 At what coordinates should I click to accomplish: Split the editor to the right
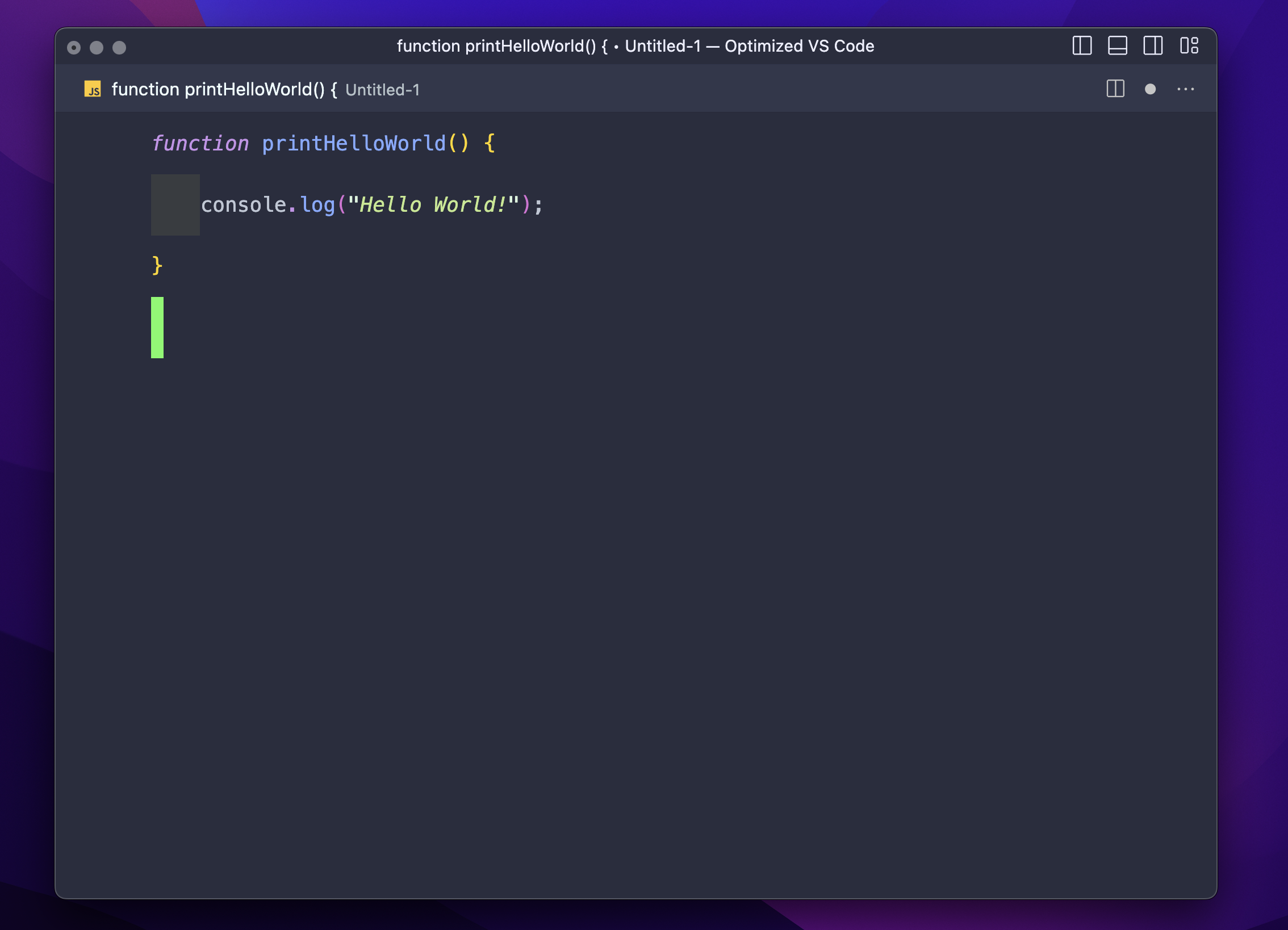1115,89
